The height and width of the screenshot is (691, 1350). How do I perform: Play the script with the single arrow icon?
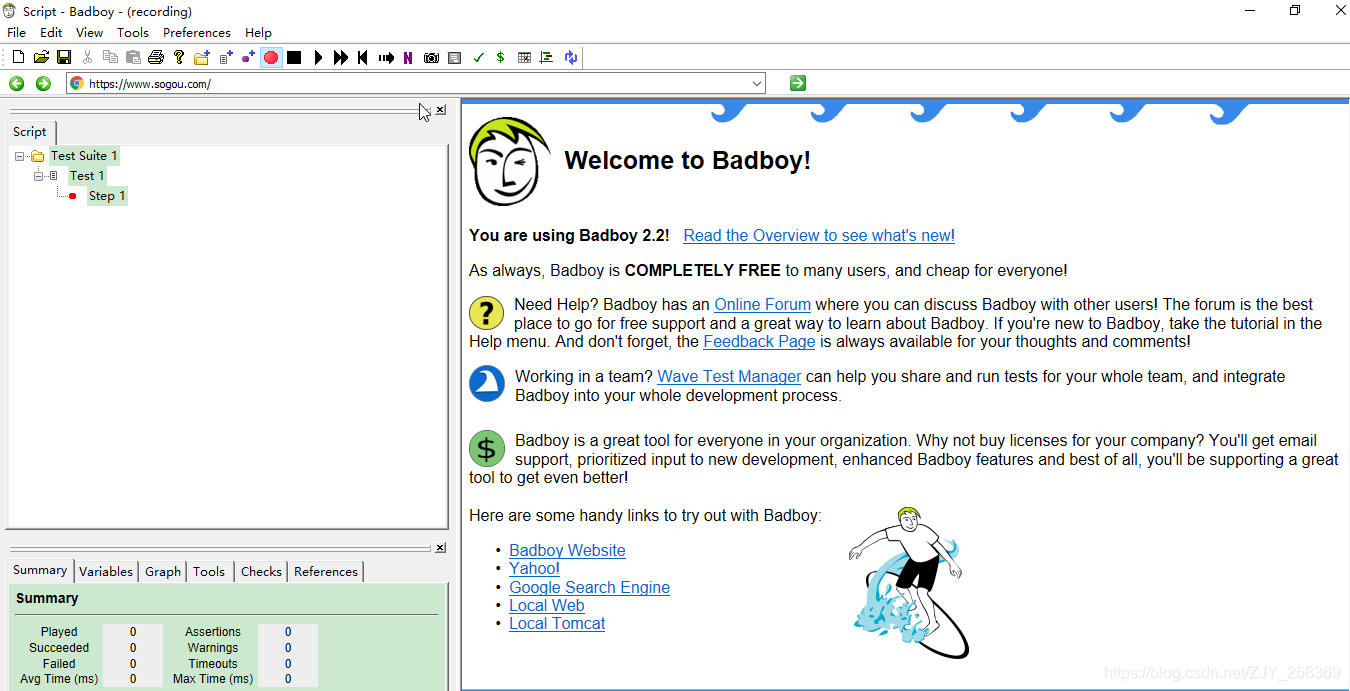(318, 57)
